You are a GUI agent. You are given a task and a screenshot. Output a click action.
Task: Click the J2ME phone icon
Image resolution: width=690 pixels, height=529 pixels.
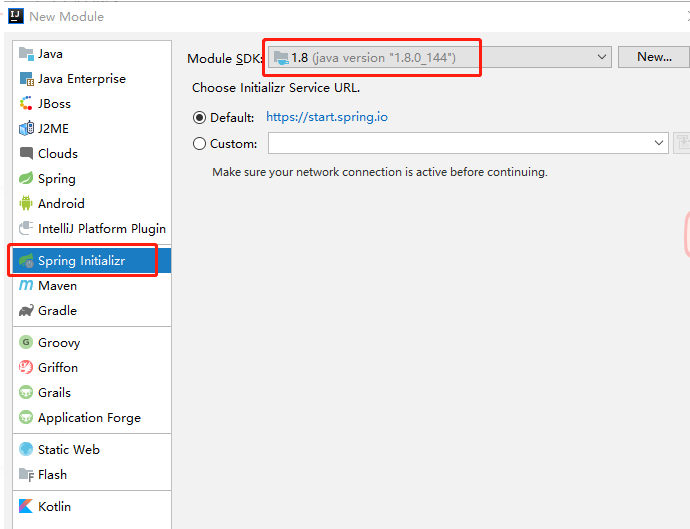point(26,129)
